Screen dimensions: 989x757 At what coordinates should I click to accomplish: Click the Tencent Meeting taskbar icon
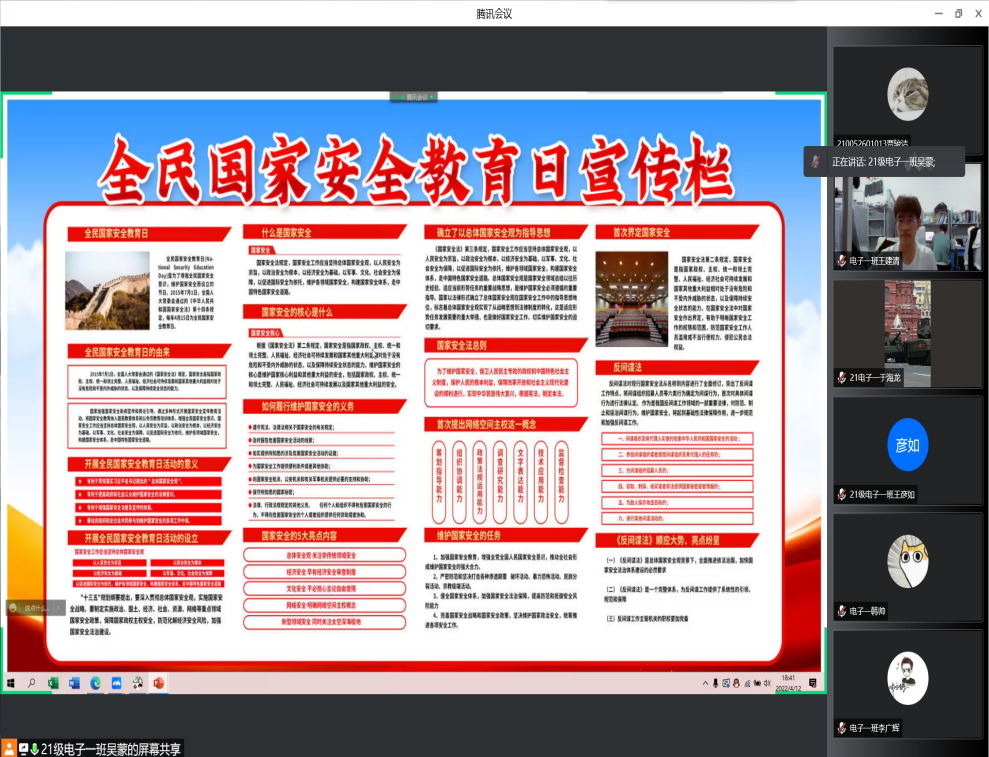(x=116, y=683)
